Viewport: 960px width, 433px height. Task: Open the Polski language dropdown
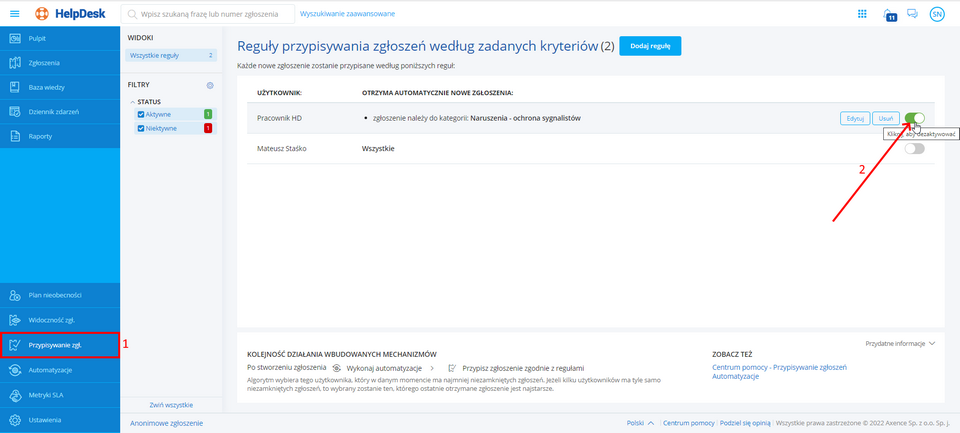[640, 423]
